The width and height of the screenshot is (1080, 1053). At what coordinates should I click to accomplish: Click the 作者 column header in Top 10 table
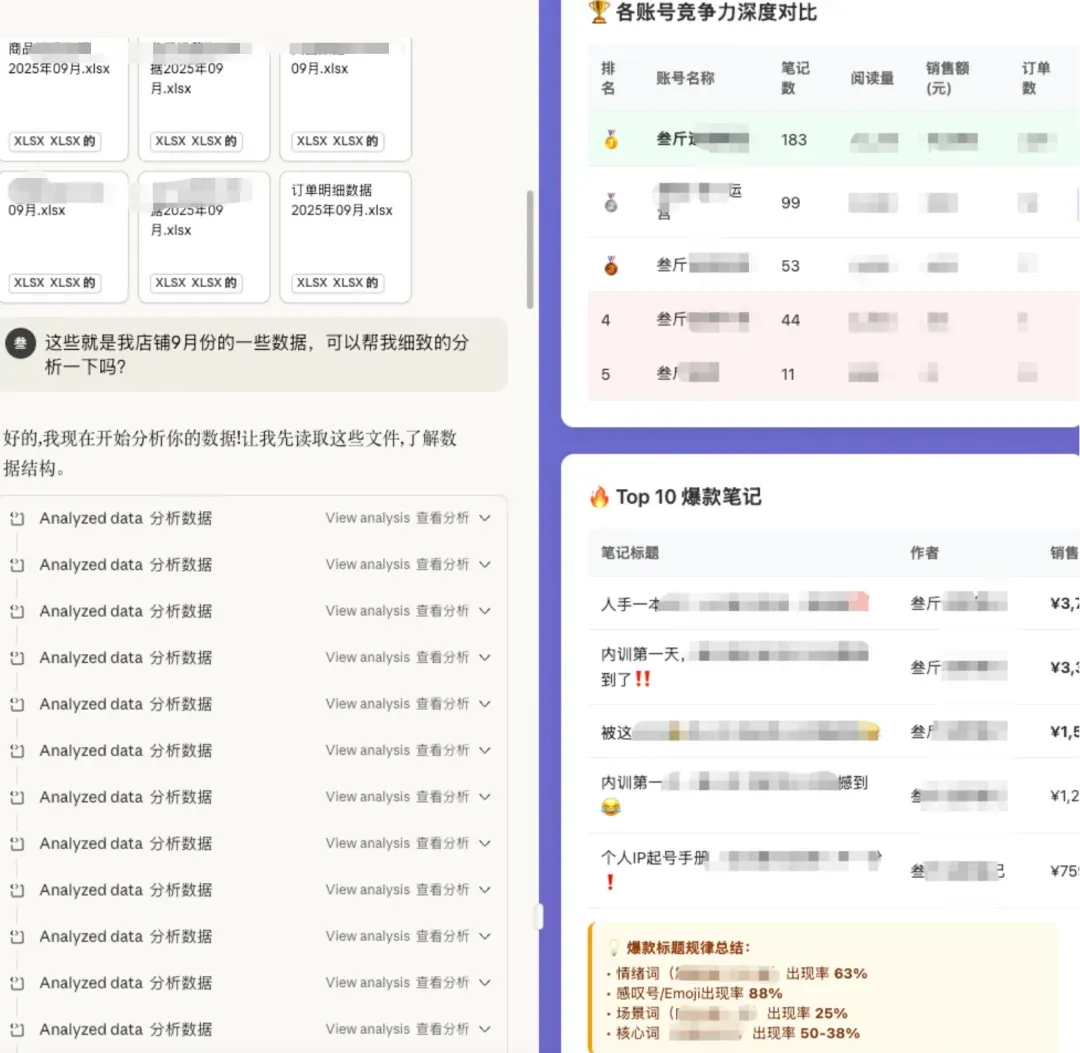[x=924, y=553]
